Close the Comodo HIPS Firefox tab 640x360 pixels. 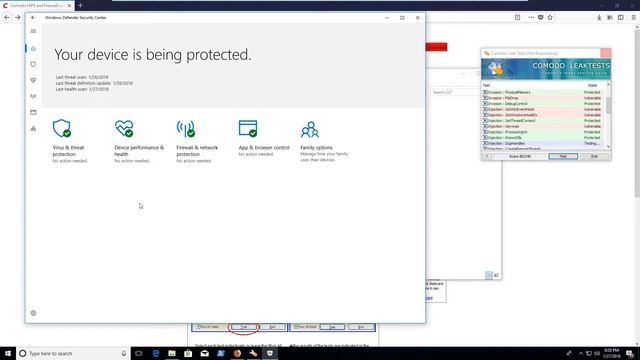(69, 6)
